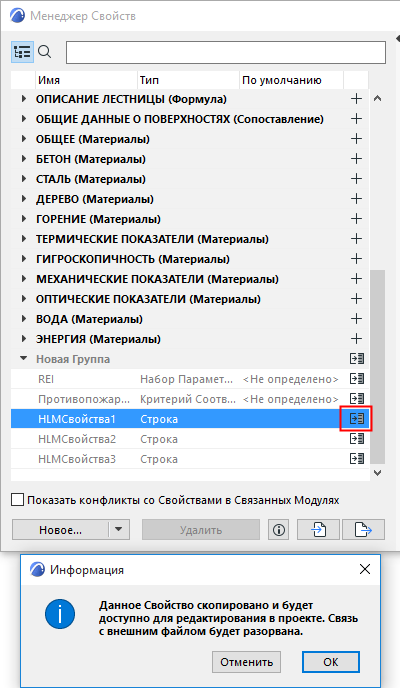Select the HLMСвойства1 property row

[189, 419]
